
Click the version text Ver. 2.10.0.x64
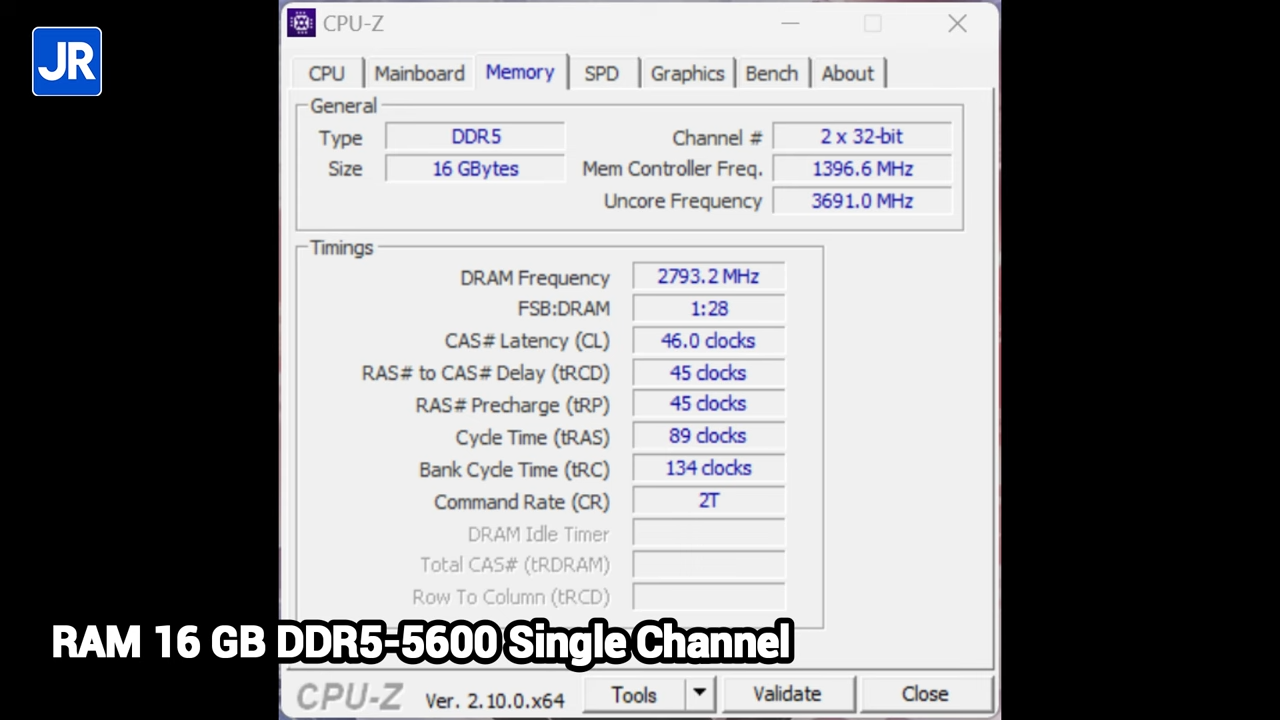(494, 700)
